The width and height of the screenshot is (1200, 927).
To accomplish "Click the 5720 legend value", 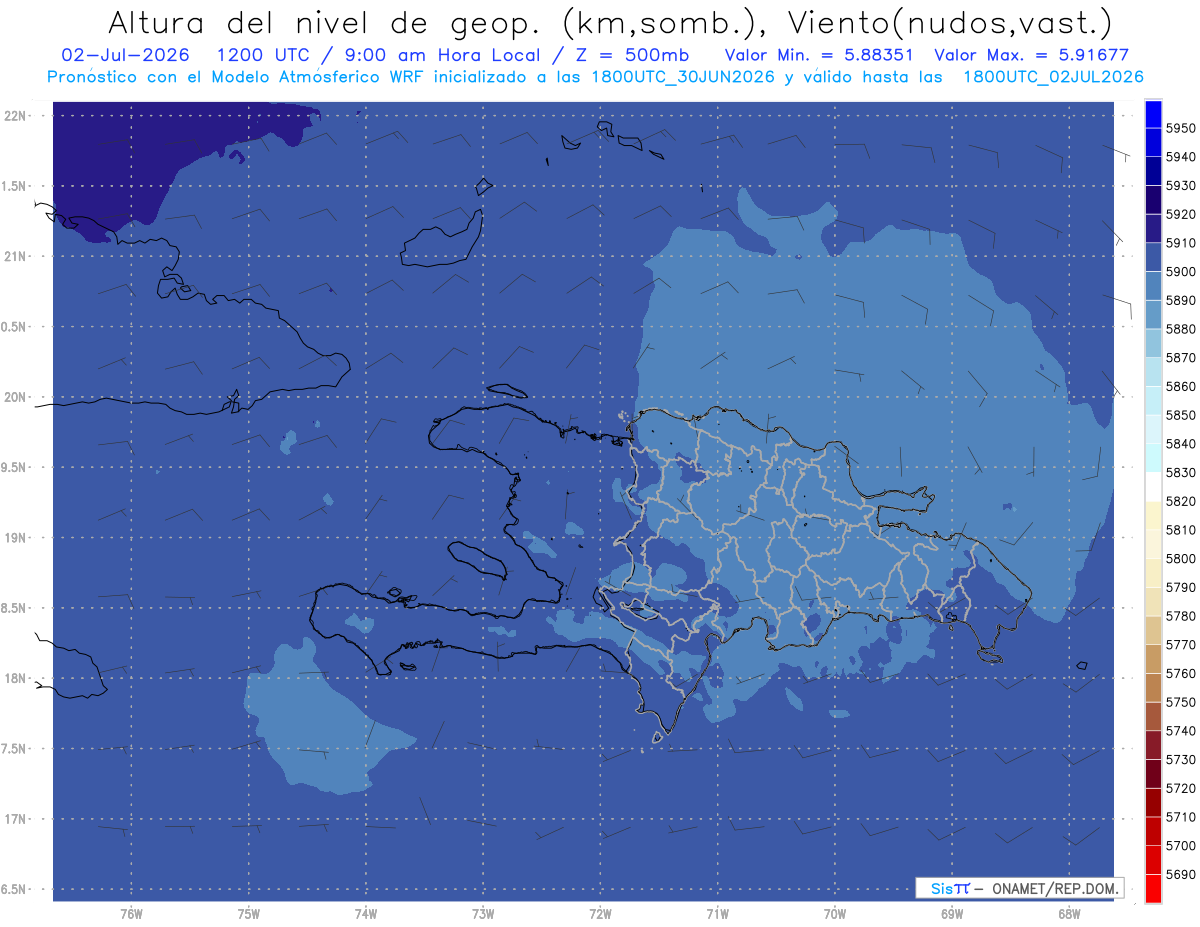I will pyautogui.click(x=1180, y=788).
